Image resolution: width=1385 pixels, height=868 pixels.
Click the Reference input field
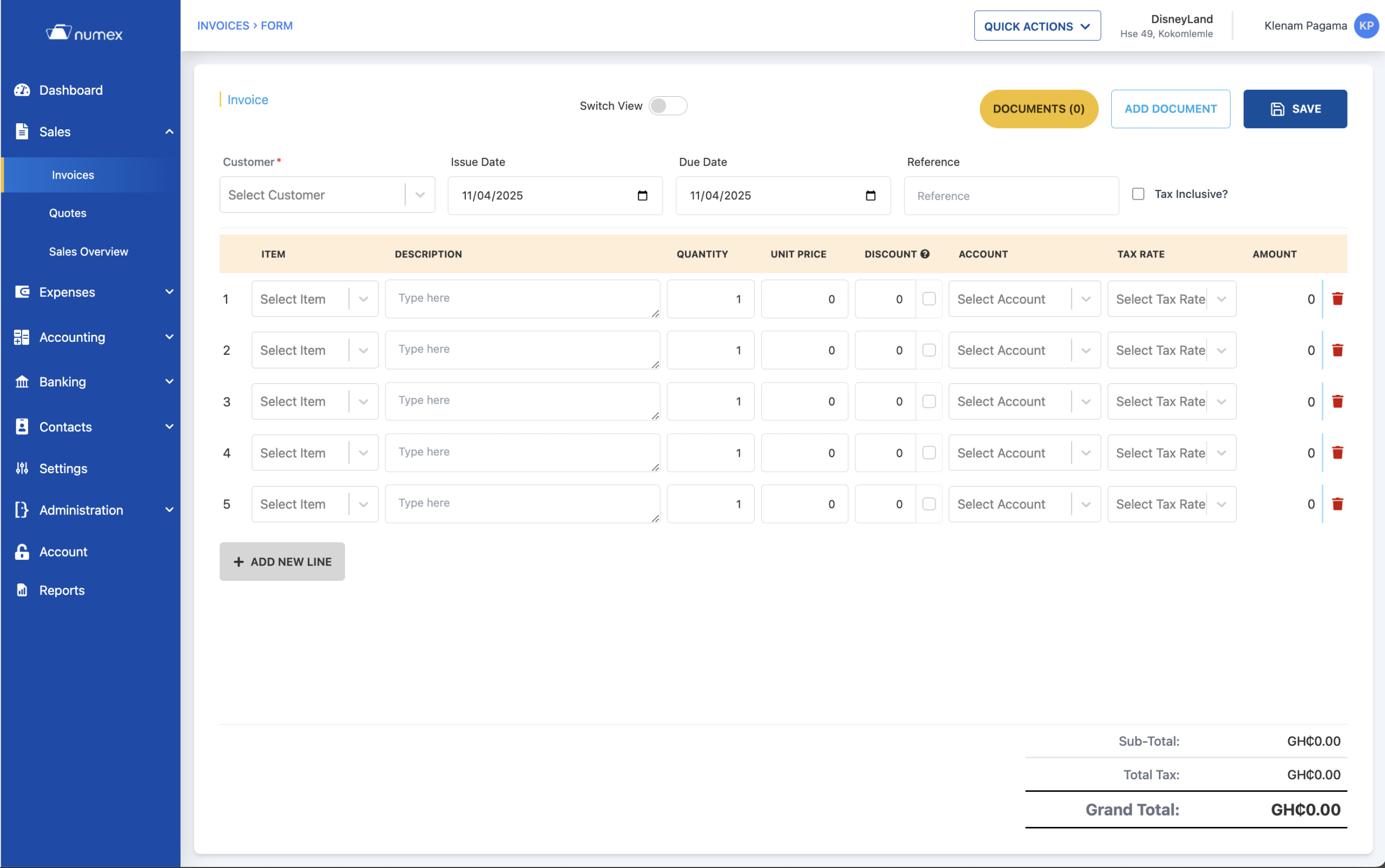tap(1011, 196)
